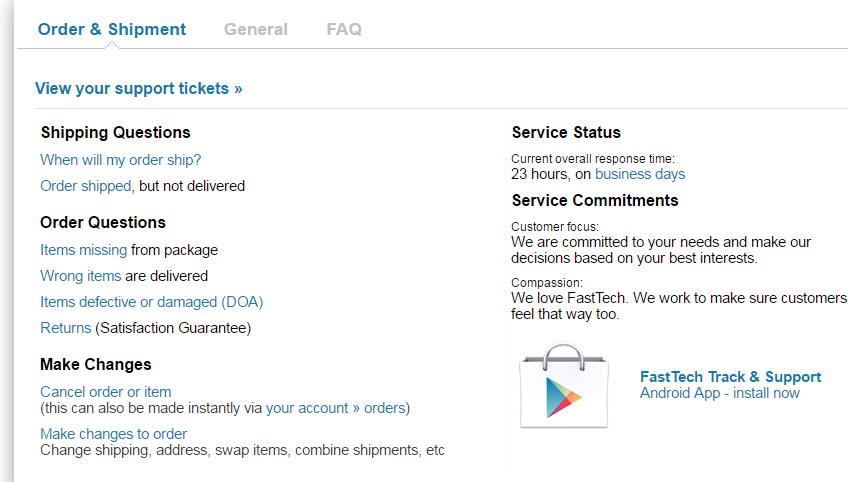Open the Returns link
Screen dimensions: 848x482
[65, 328]
